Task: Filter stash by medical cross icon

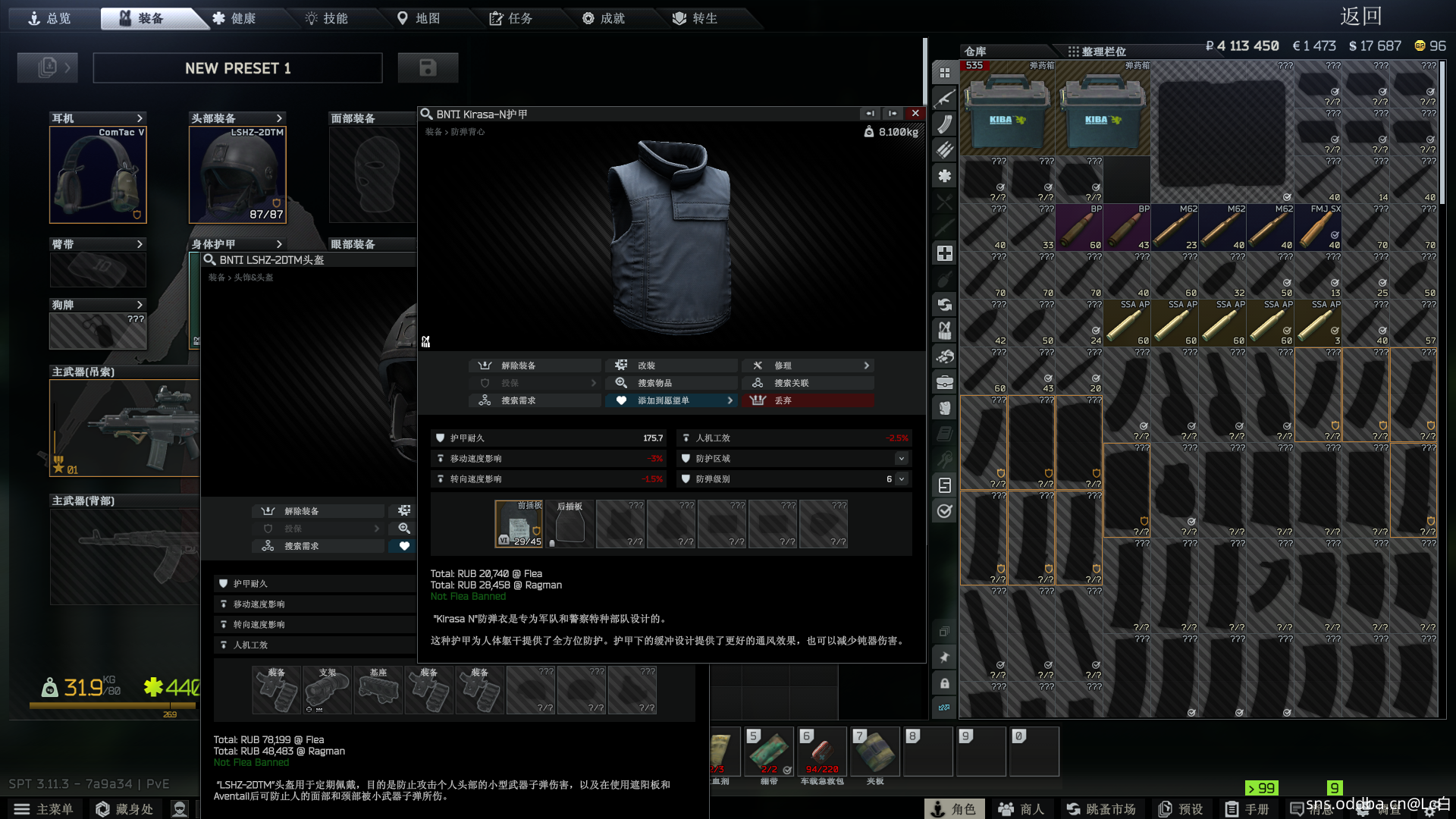Action: pyautogui.click(x=944, y=253)
